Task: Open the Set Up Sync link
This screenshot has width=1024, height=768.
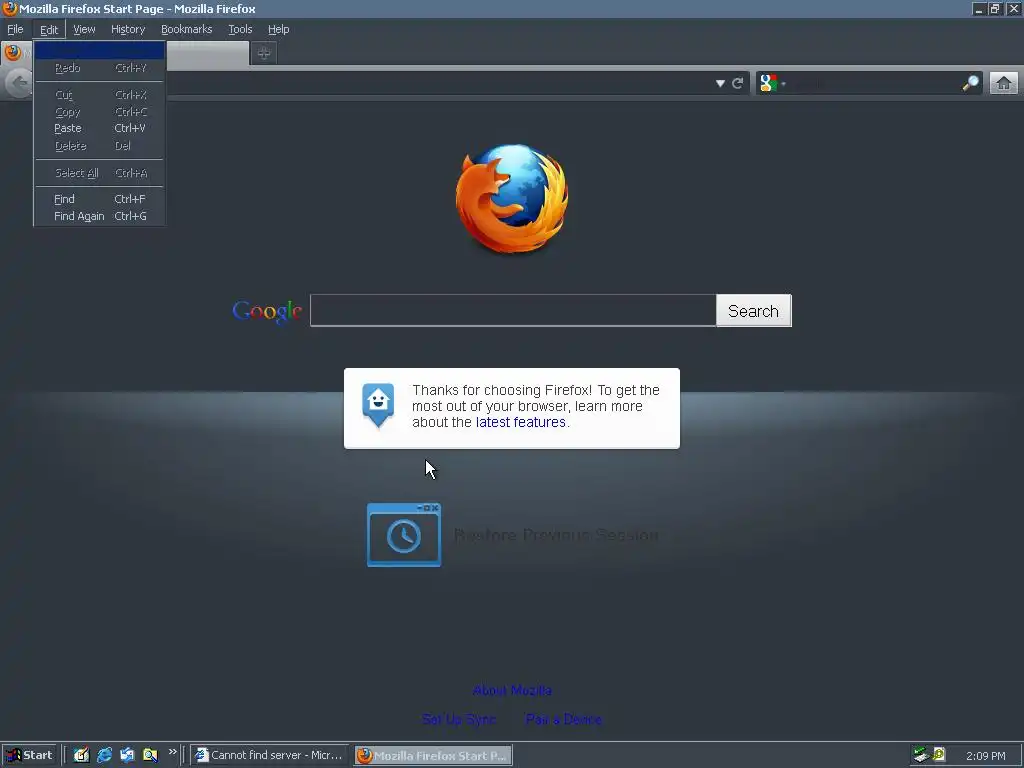Action: tap(459, 719)
